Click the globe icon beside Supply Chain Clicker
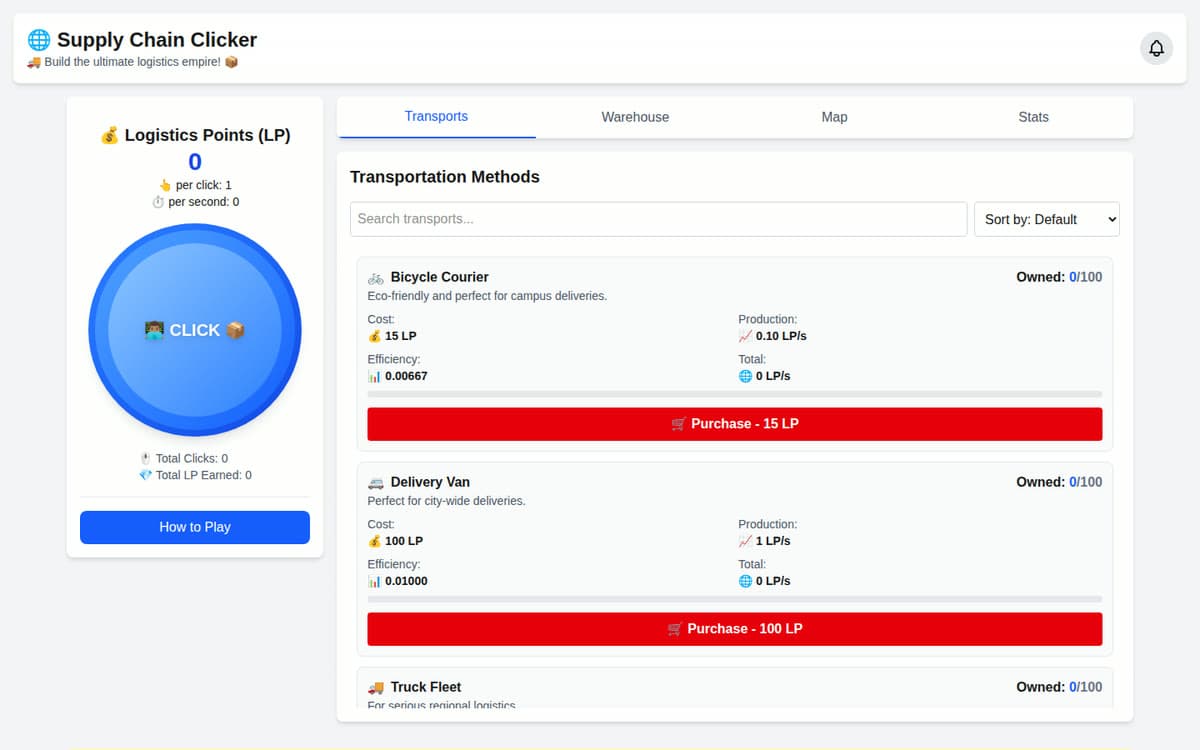 click(39, 40)
